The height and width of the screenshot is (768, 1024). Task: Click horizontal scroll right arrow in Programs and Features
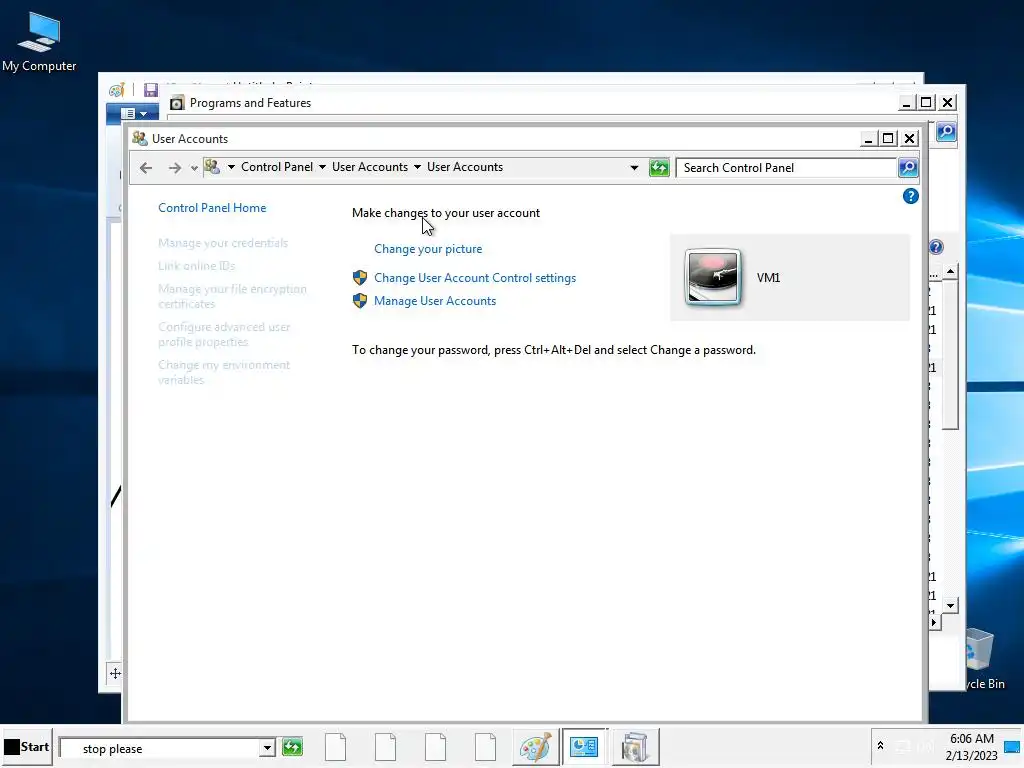934,622
